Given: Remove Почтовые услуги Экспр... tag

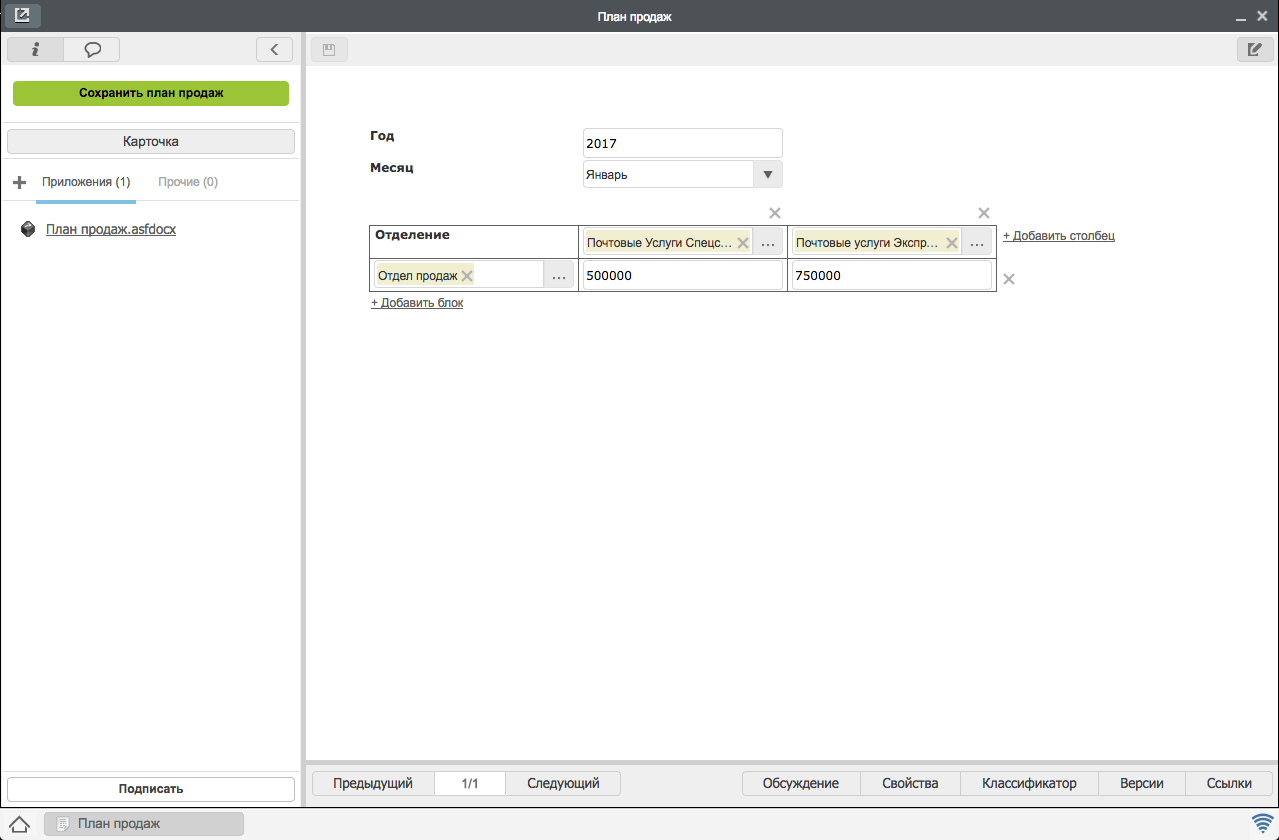Looking at the screenshot, I should point(951,243).
